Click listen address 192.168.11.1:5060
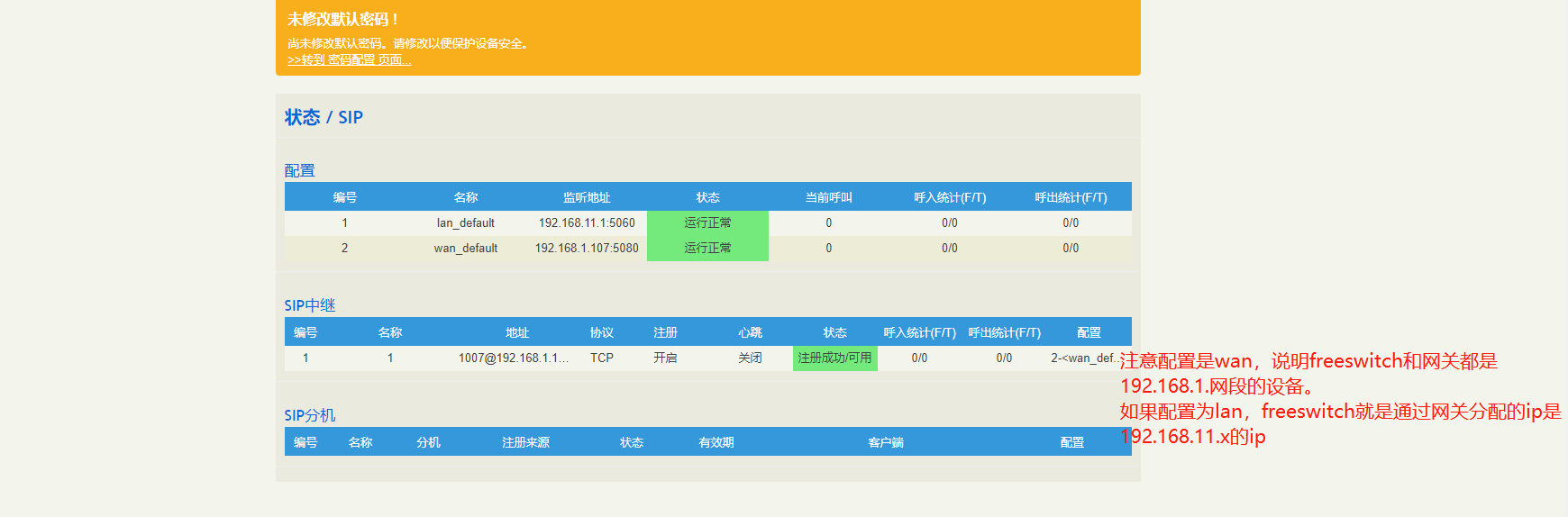Viewport: 1568px width, 517px height. click(587, 222)
